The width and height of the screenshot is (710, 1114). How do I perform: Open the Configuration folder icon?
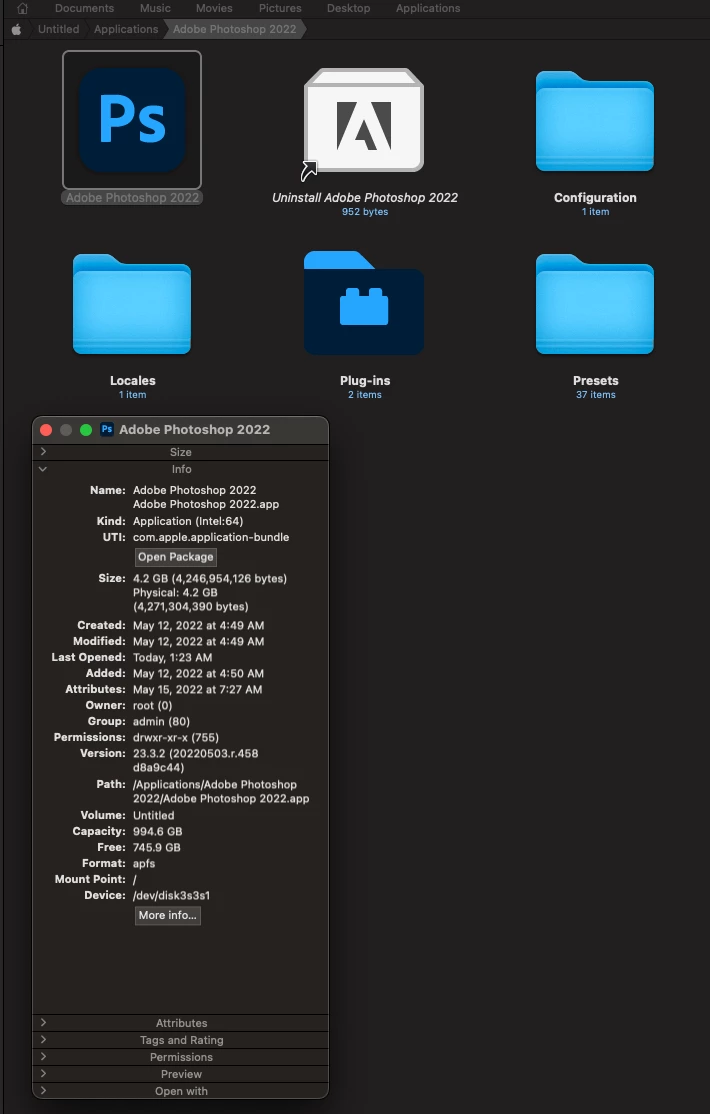coord(595,121)
